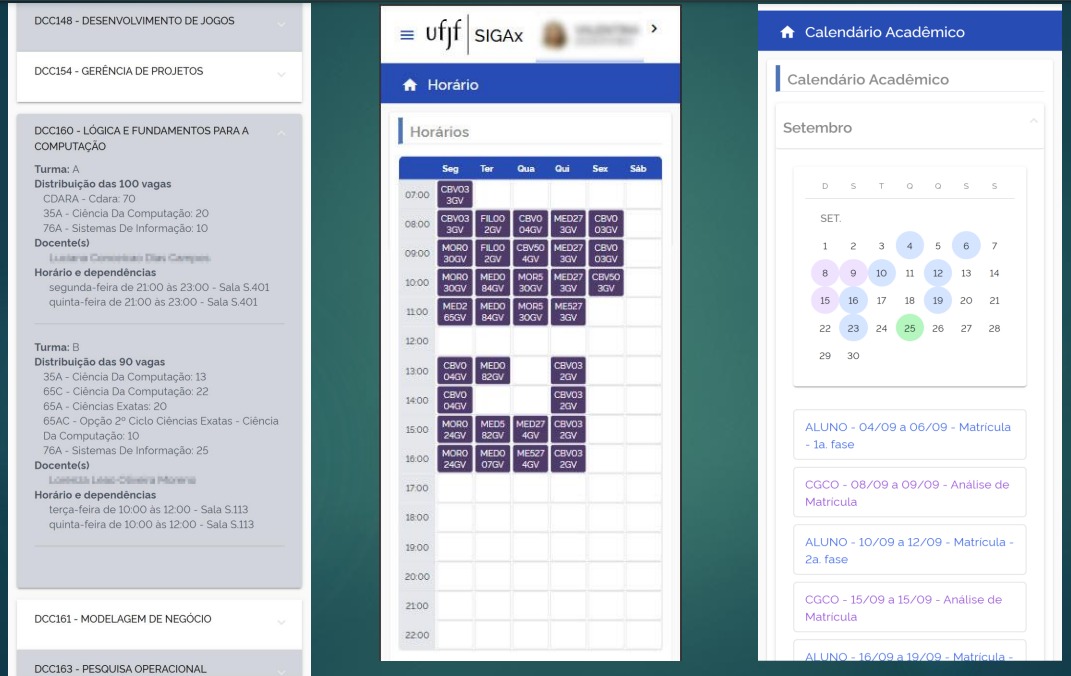Expand DCC154 - Gerência de Projetos course
Image resolution: width=1071 pixels, height=676 pixels.
coord(281,73)
